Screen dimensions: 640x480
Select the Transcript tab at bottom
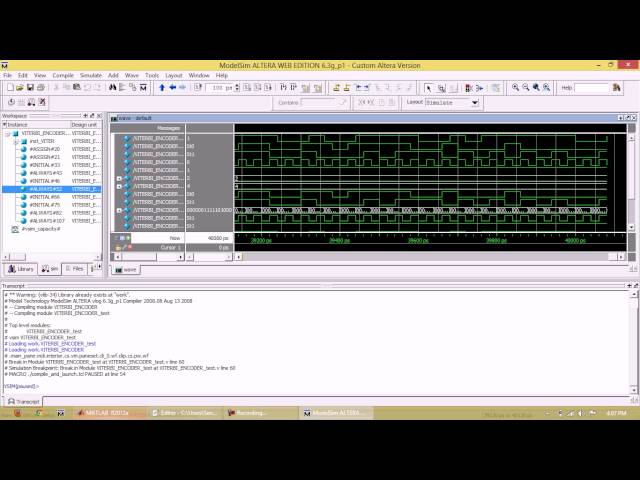(24, 402)
